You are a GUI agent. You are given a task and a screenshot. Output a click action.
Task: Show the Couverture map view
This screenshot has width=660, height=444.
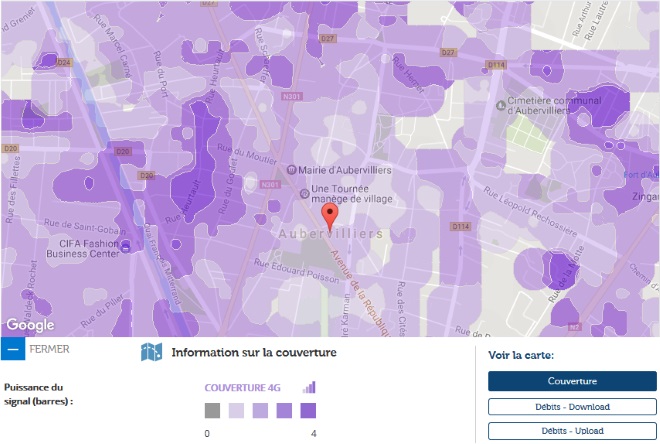[x=572, y=381]
